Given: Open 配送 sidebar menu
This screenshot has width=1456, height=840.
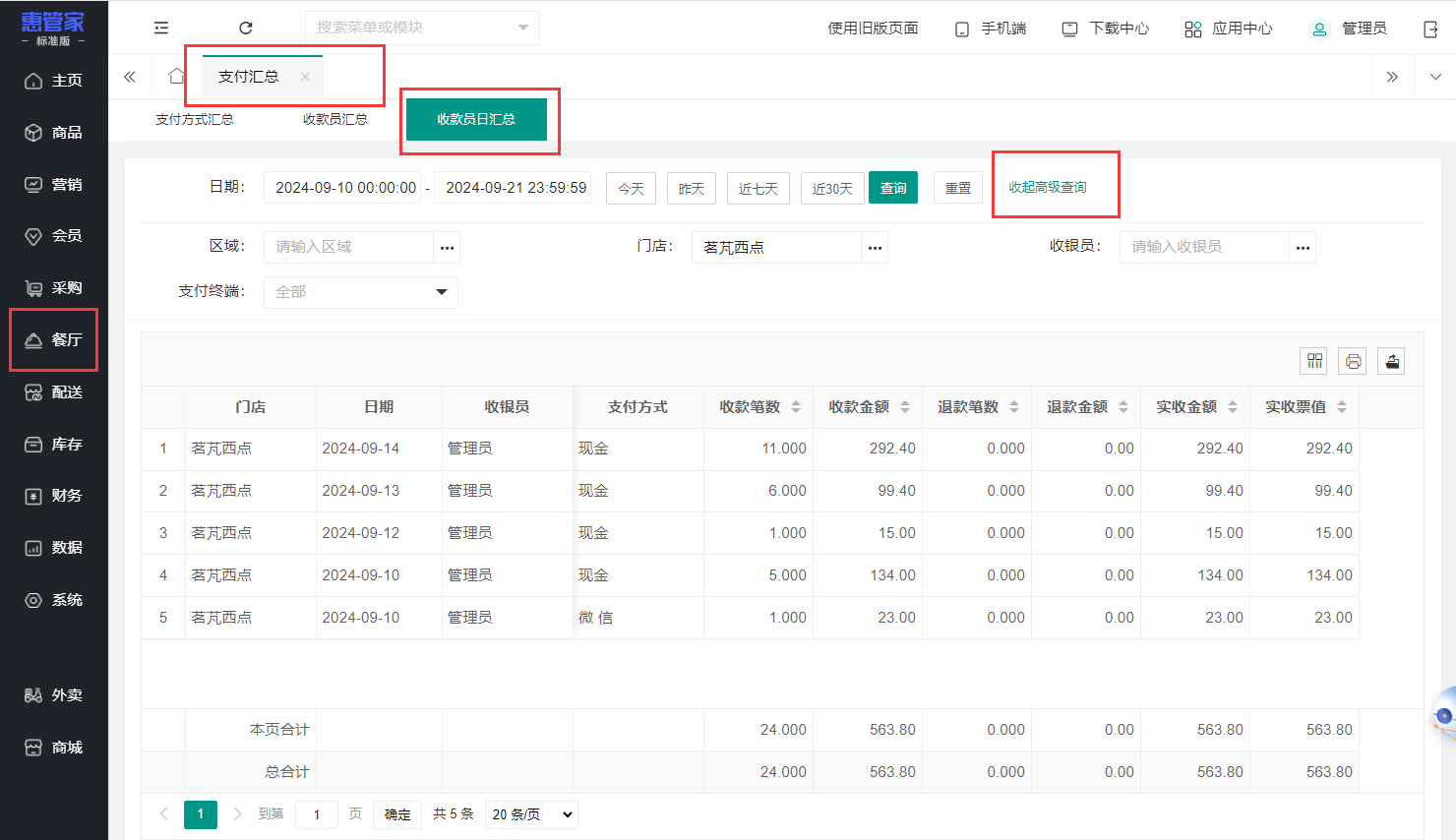Looking at the screenshot, I should pos(54,392).
